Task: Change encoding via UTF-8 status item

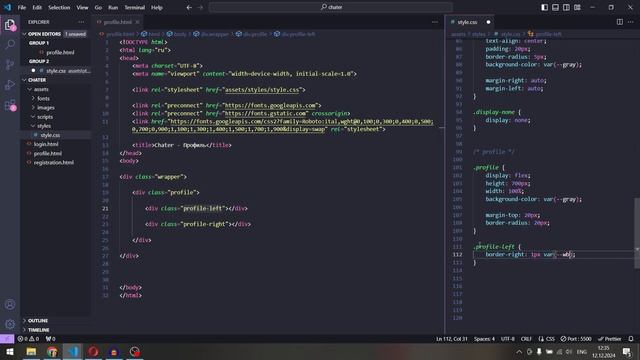Action: tap(508, 339)
